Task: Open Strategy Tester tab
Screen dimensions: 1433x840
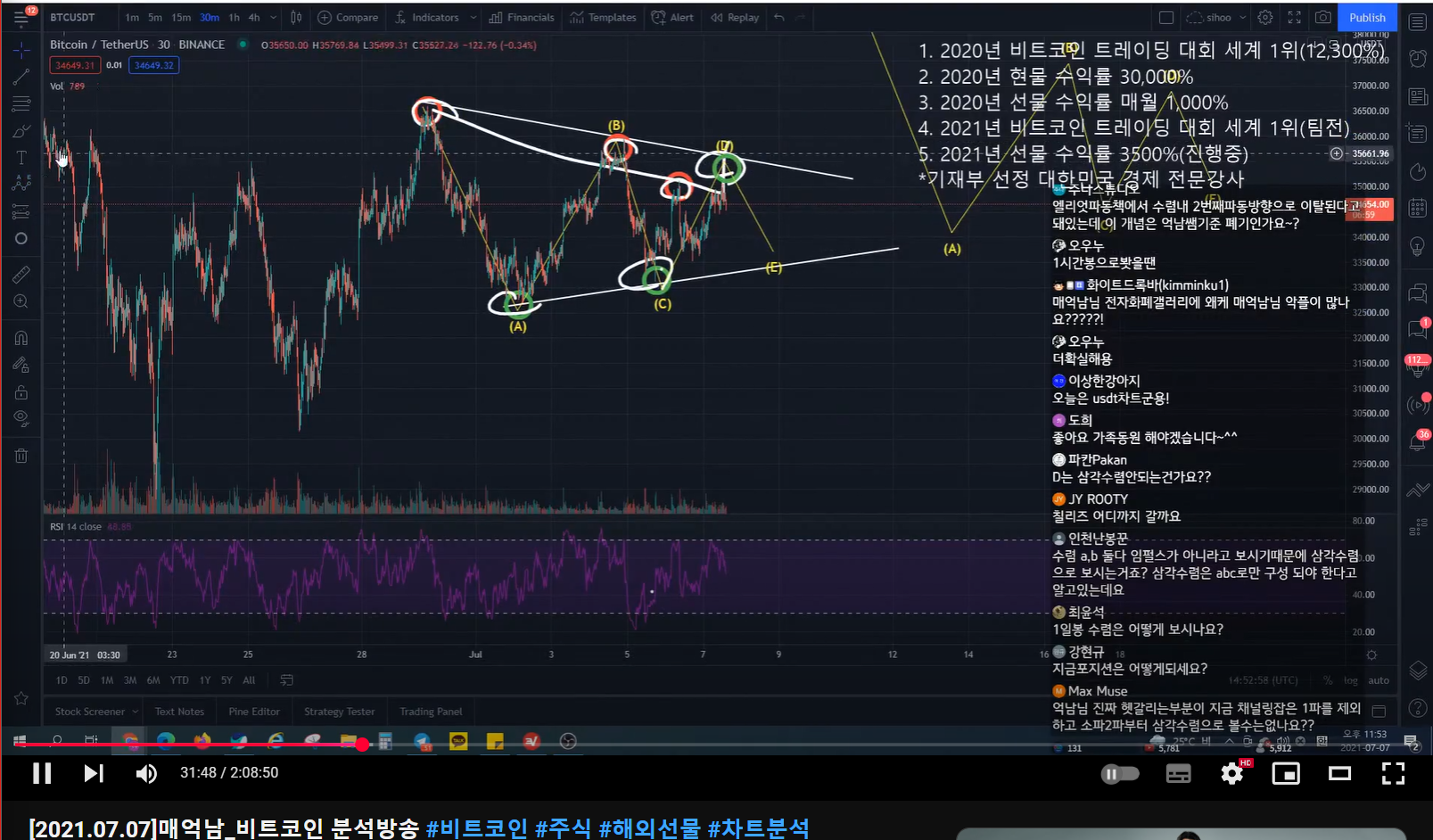Action: click(x=339, y=712)
